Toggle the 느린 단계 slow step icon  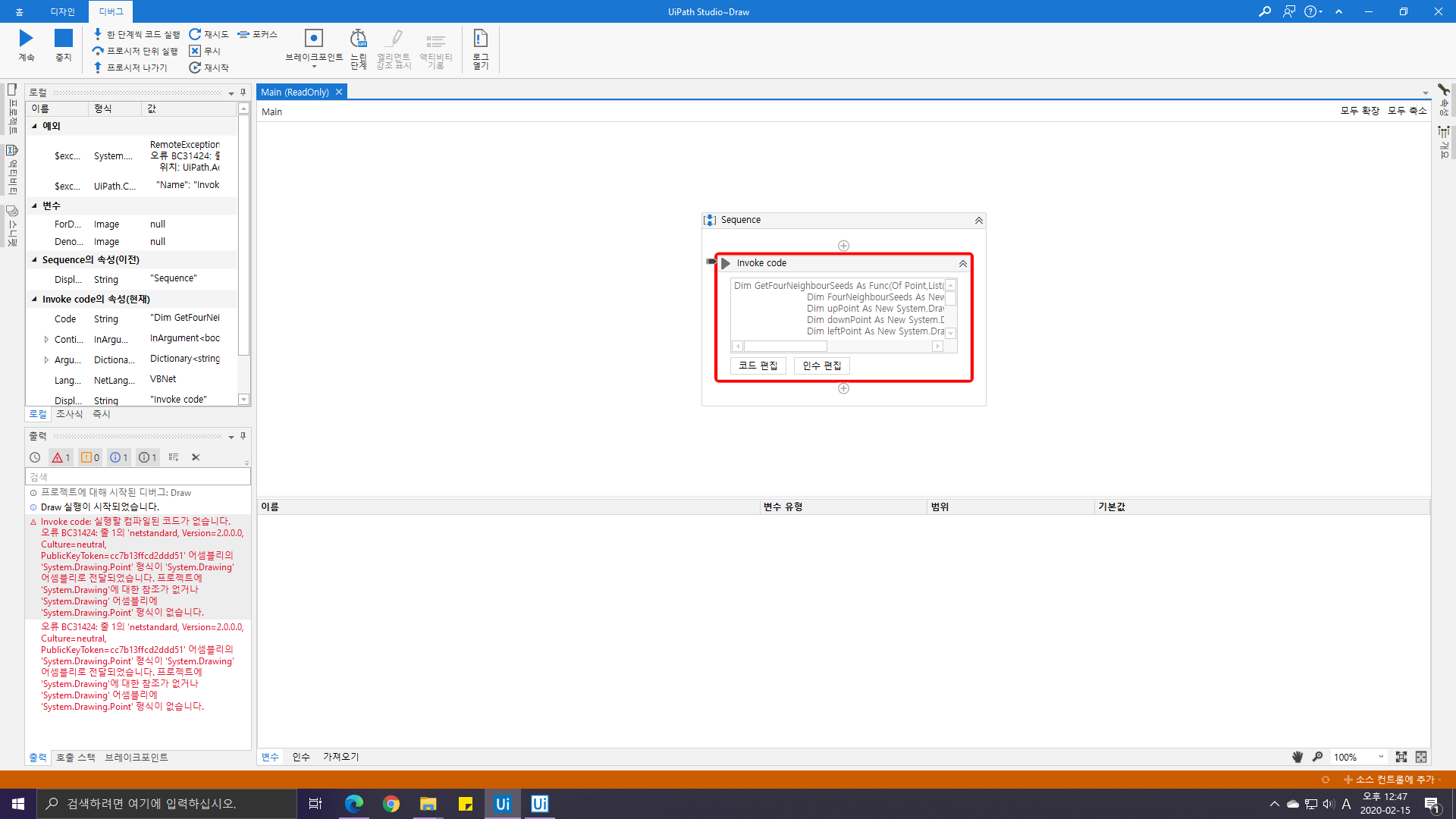[358, 39]
